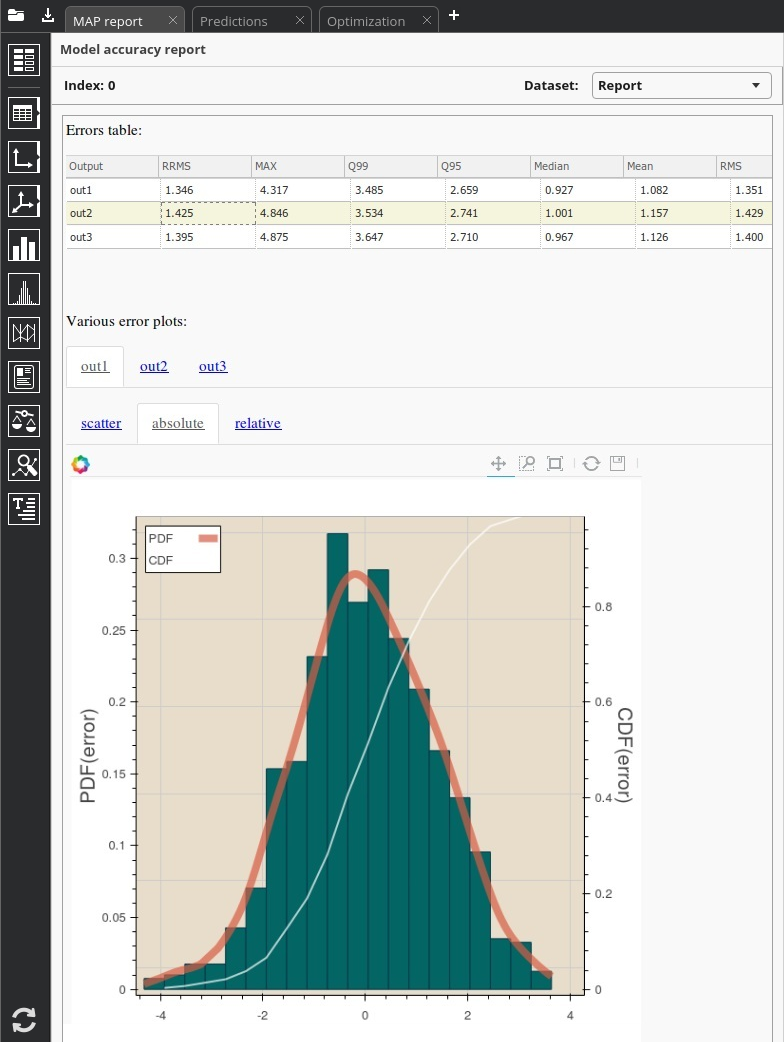The height and width of the screenshot is (1042, 784).
Task: Activate the box zoom plot tool
Action: [527, 463]
